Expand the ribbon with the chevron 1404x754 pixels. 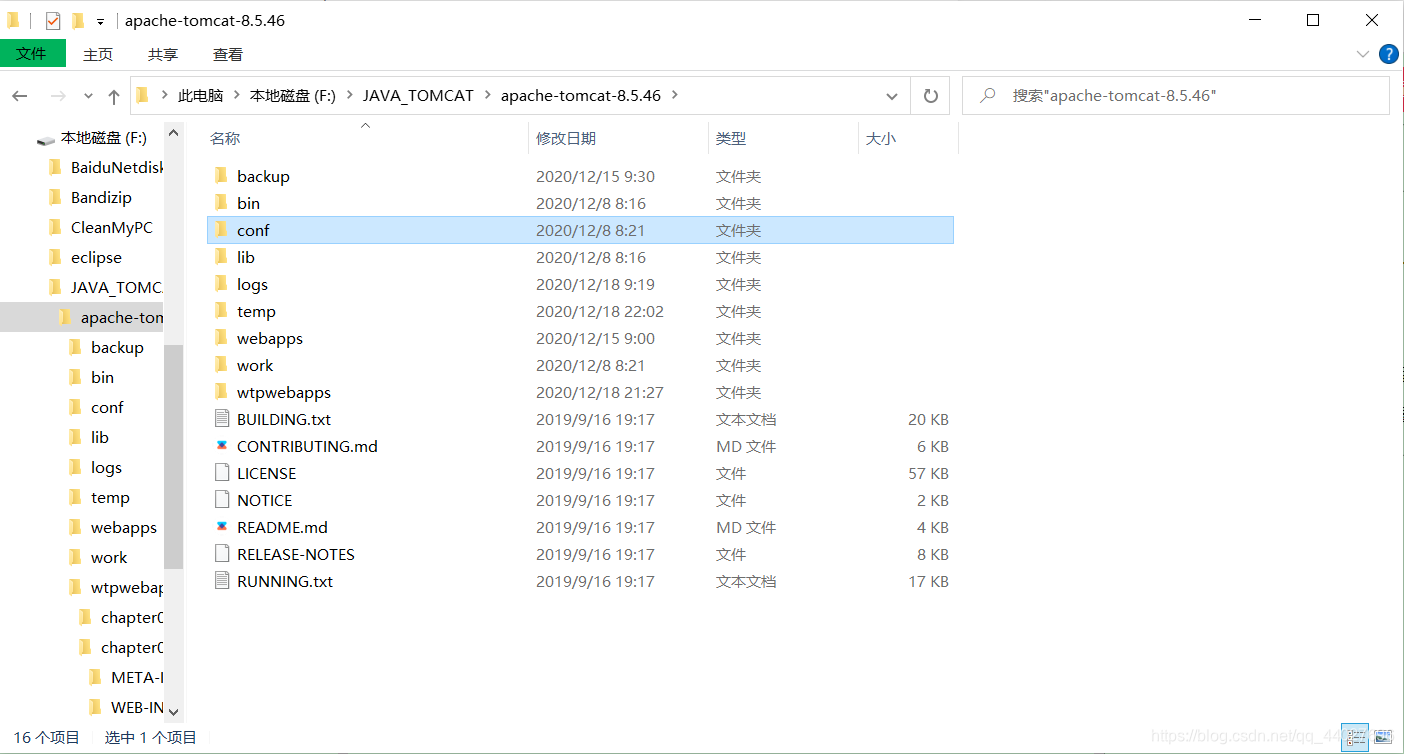pos(1362,54)
